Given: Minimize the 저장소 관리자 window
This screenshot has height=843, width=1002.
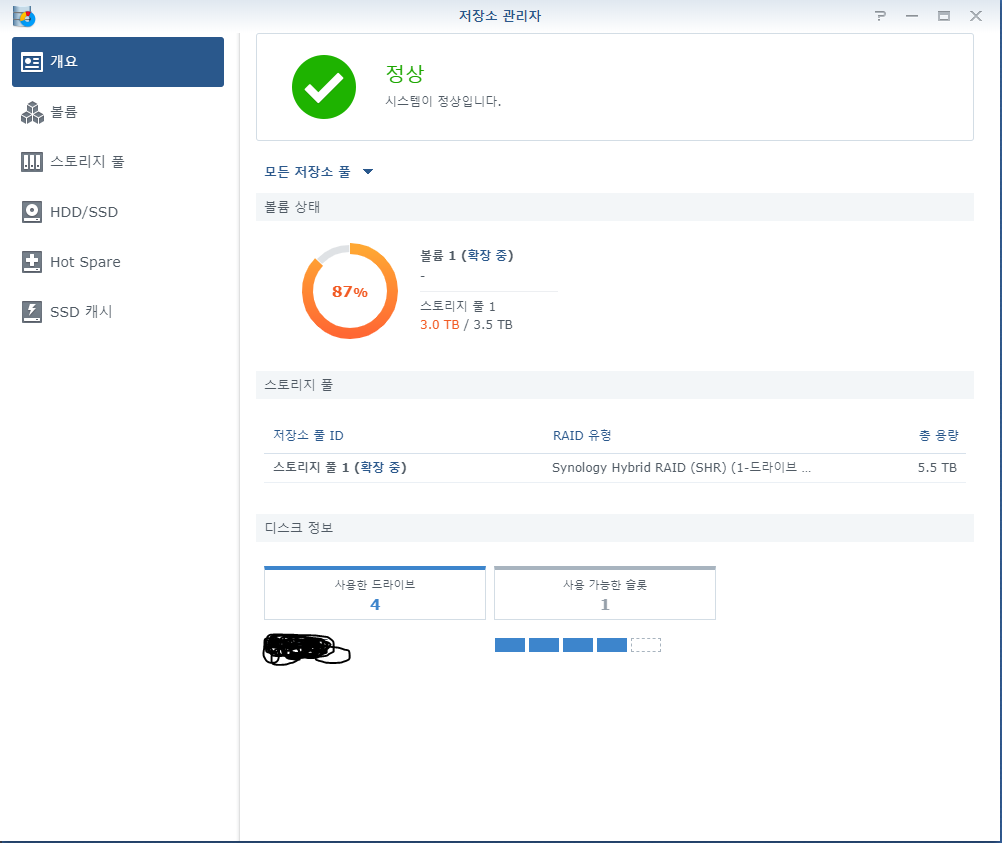Looking at the screenshot, I should (912, 16).
